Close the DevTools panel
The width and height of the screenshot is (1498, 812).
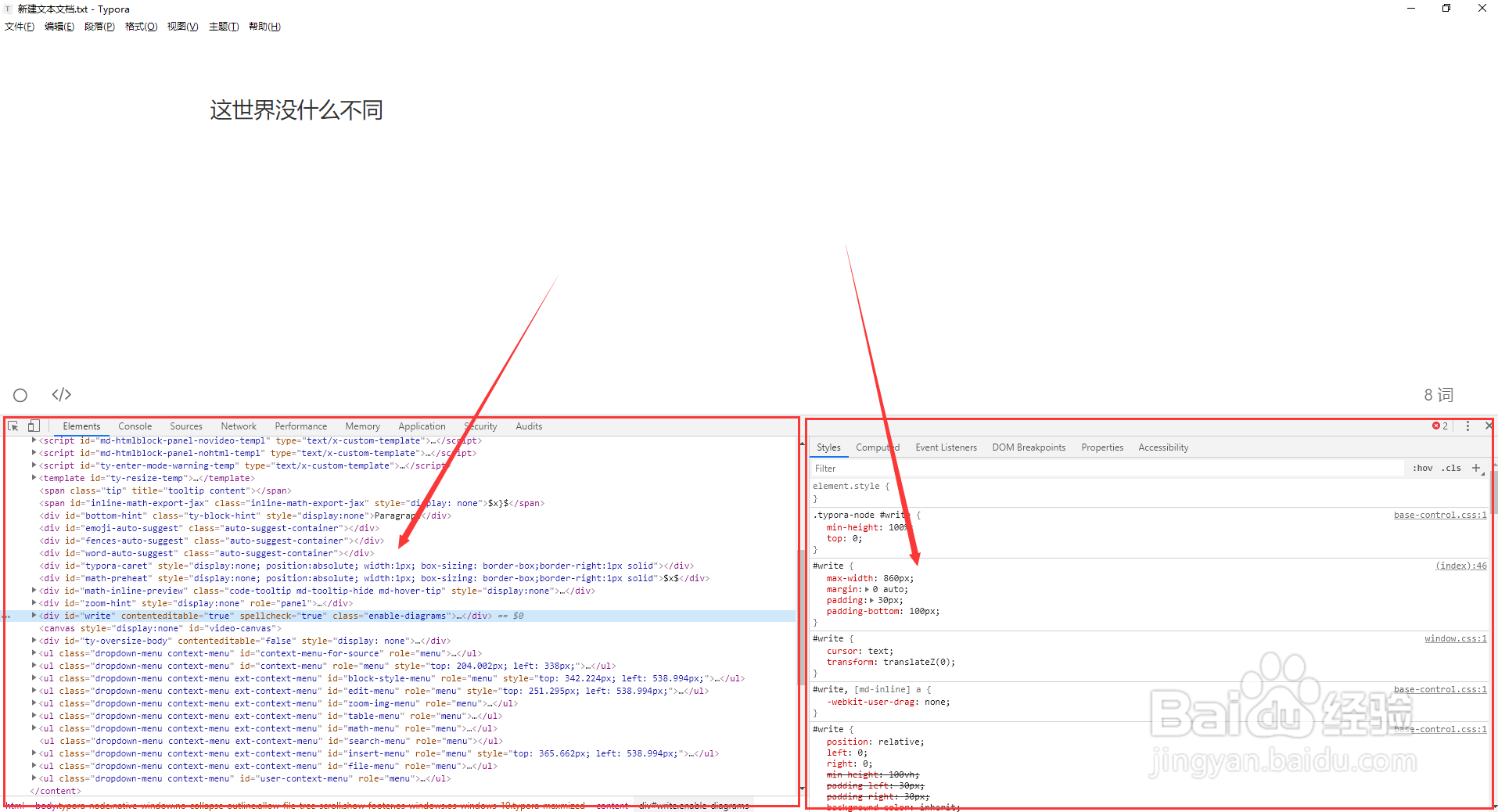[x=1488, y=426]
